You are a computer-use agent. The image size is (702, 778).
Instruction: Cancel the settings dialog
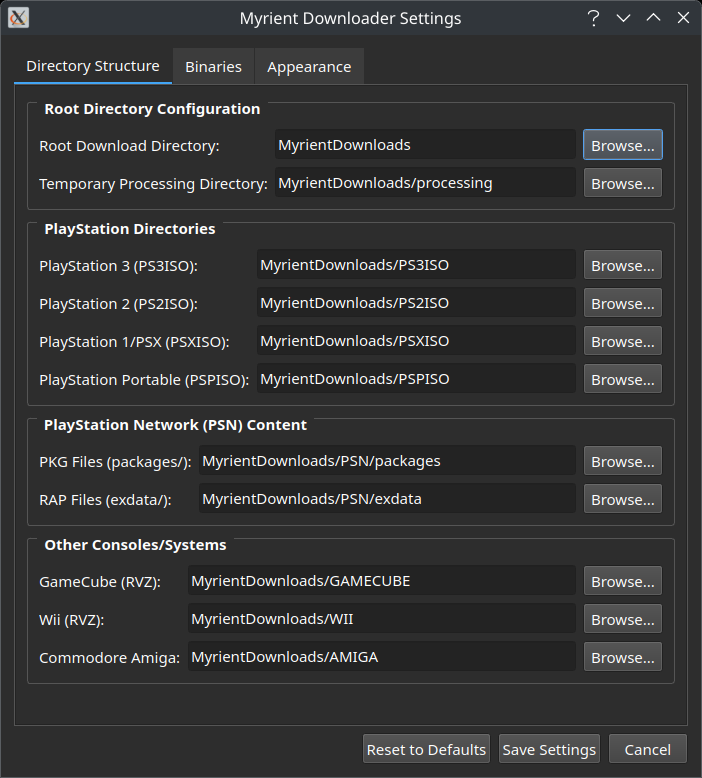pos(647,749)
